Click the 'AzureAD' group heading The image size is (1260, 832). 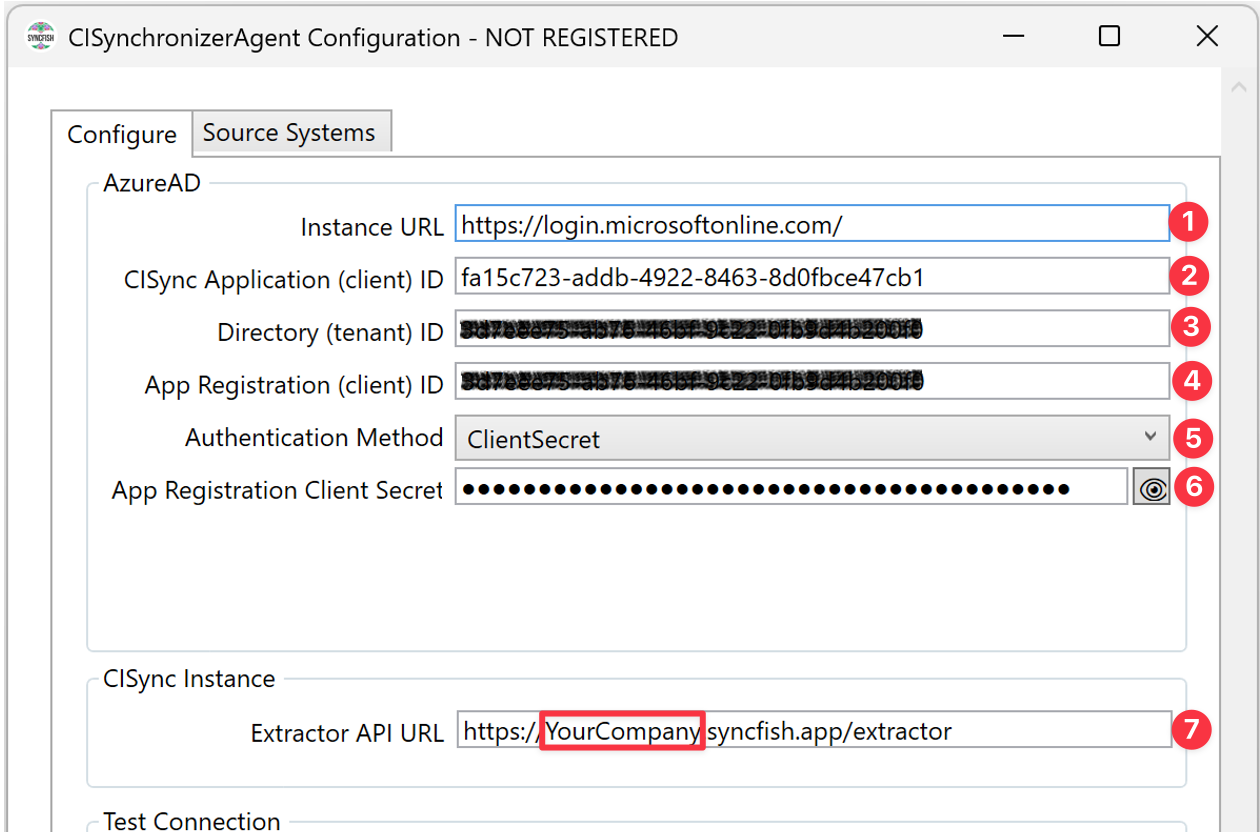click(151, 182)
